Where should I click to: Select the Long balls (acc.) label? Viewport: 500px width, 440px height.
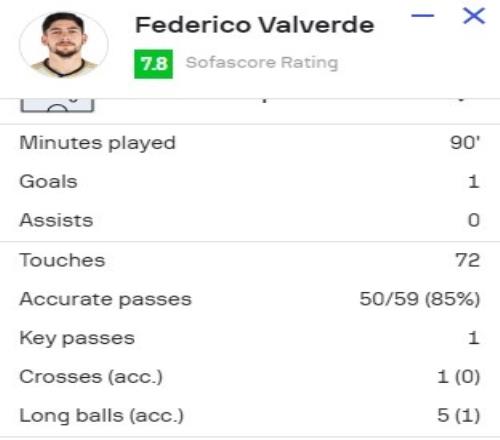tap(102, 416)
